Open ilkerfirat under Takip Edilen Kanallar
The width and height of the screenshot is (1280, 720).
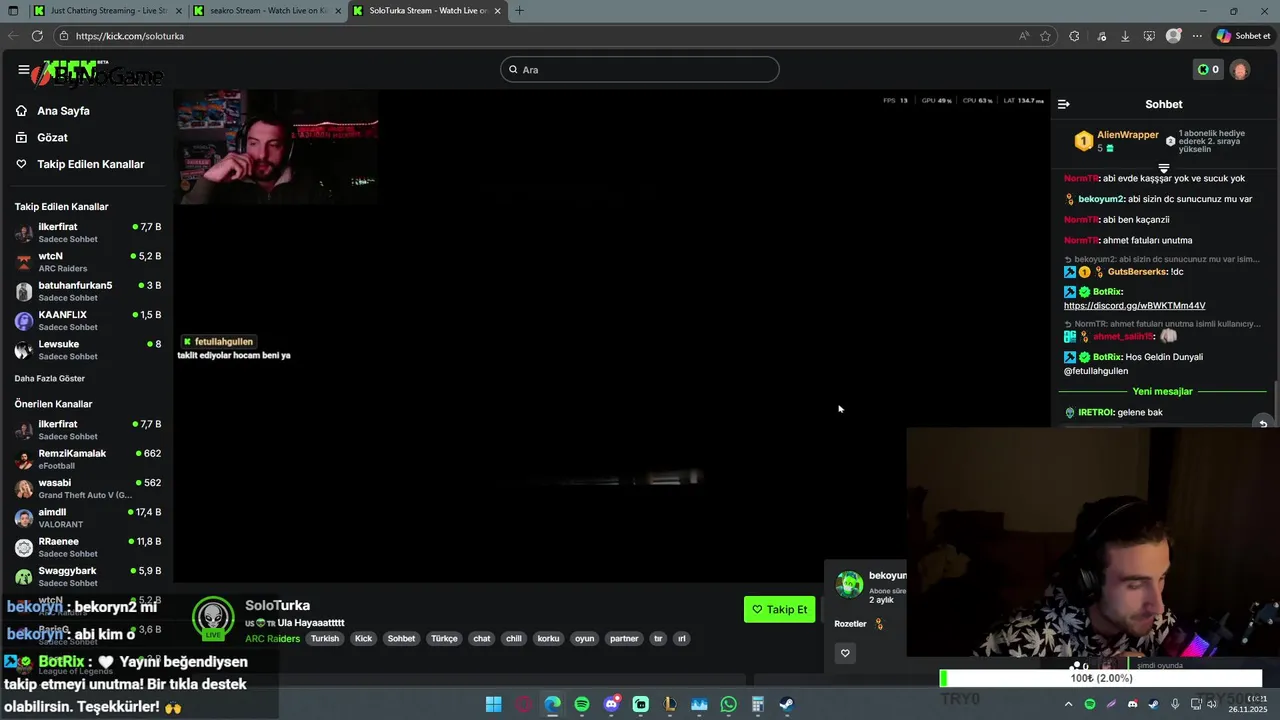pyautogui.click(x=88, y=233)
